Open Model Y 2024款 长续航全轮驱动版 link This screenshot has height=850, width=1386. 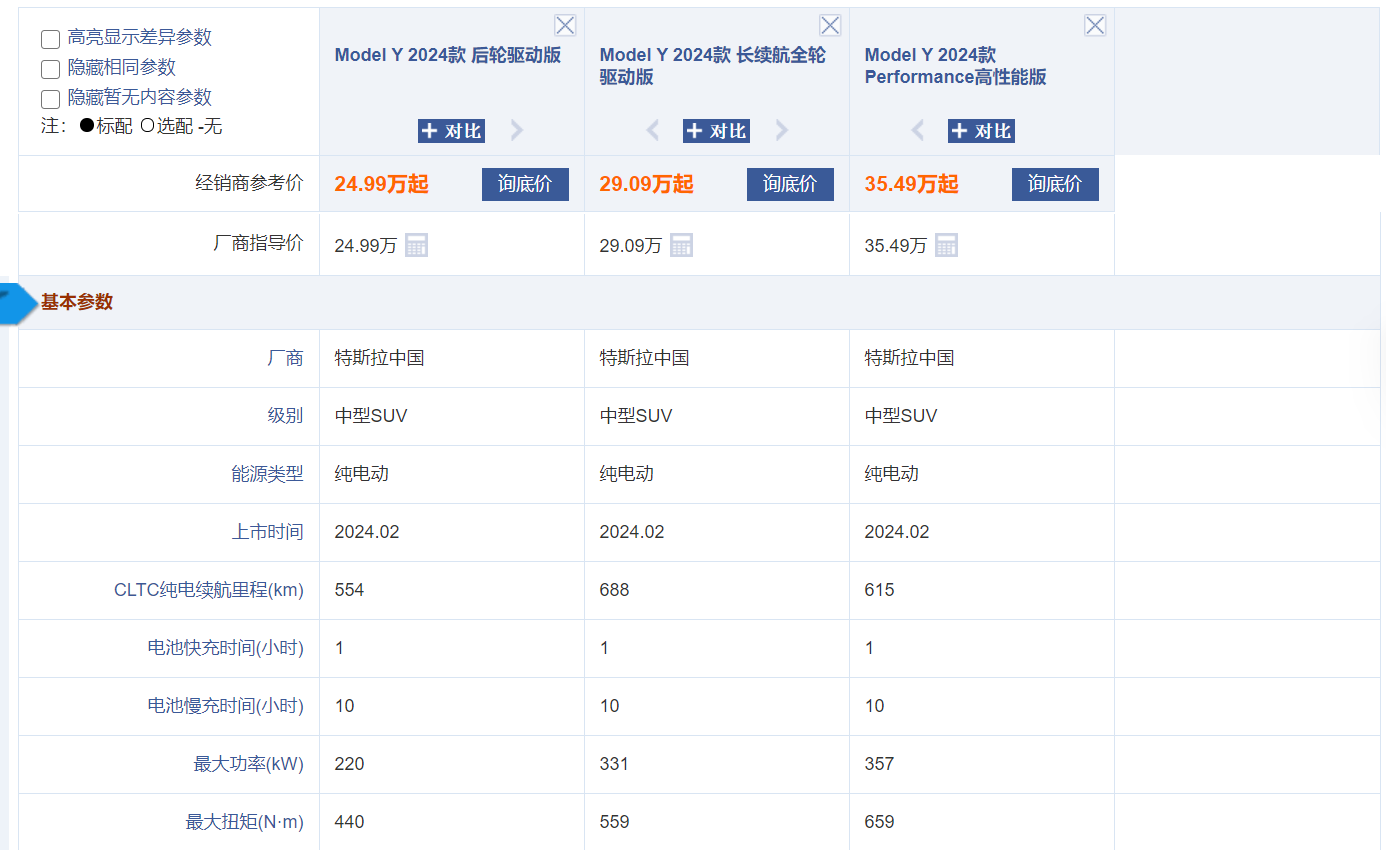point(713,66)
